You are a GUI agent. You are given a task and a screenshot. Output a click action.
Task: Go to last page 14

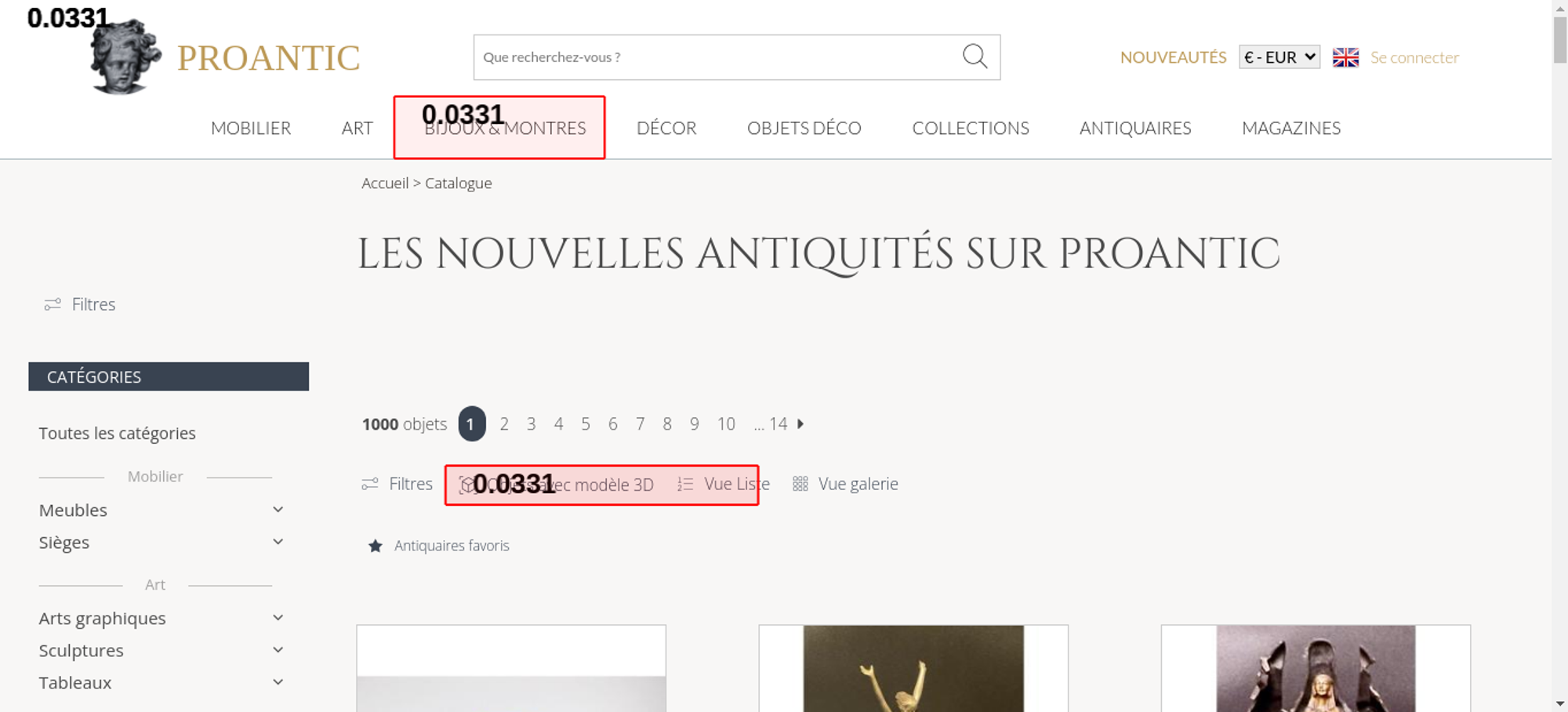coord(778,424)
